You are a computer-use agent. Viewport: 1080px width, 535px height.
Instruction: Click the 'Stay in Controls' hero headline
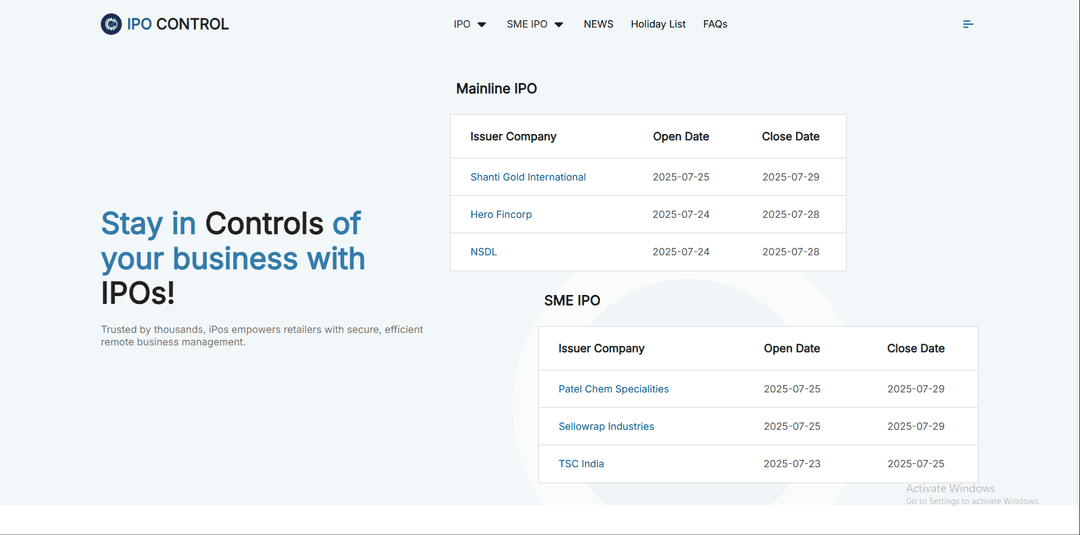233,258
